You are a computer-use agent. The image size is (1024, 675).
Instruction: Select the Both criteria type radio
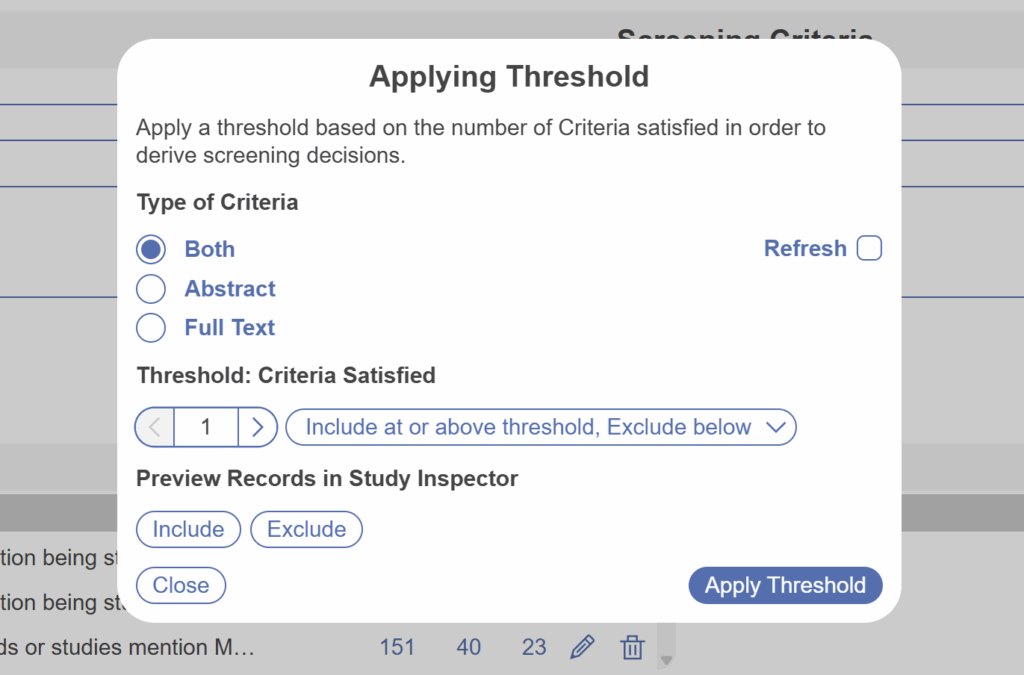point(151,249)
